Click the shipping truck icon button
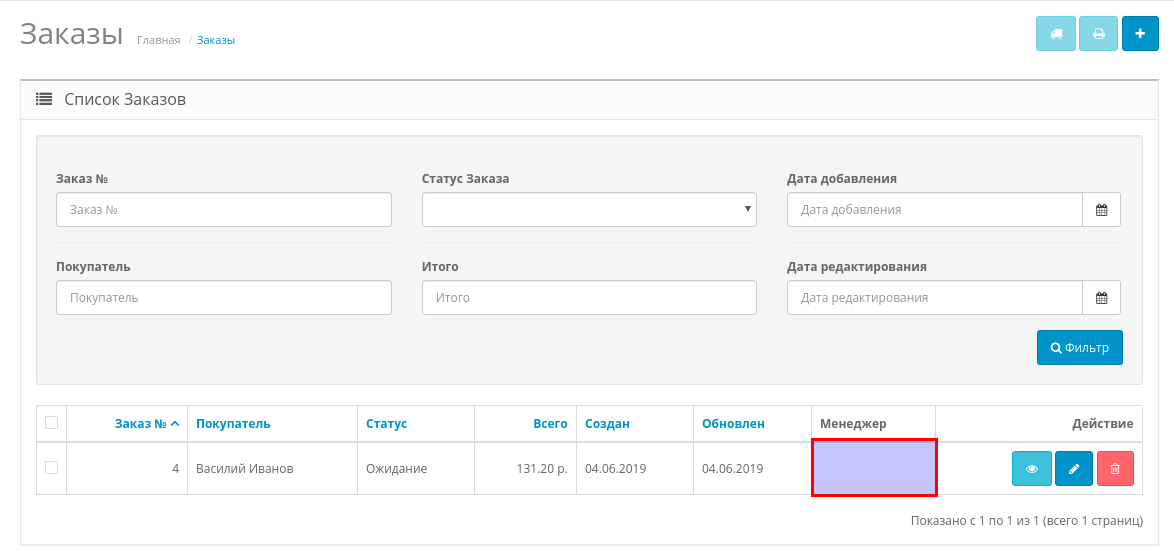Image resolution: width=1174 pixels, height=554 pixels. pos(1055,34)
